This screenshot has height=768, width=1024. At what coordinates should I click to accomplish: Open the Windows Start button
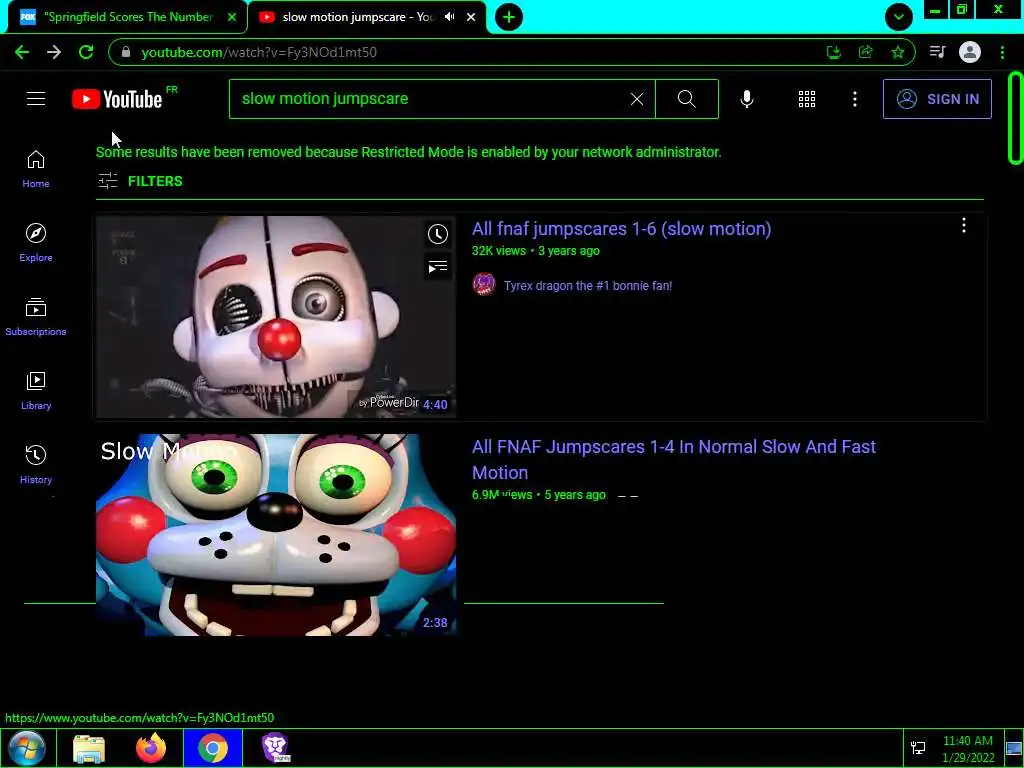pos(27,748)
